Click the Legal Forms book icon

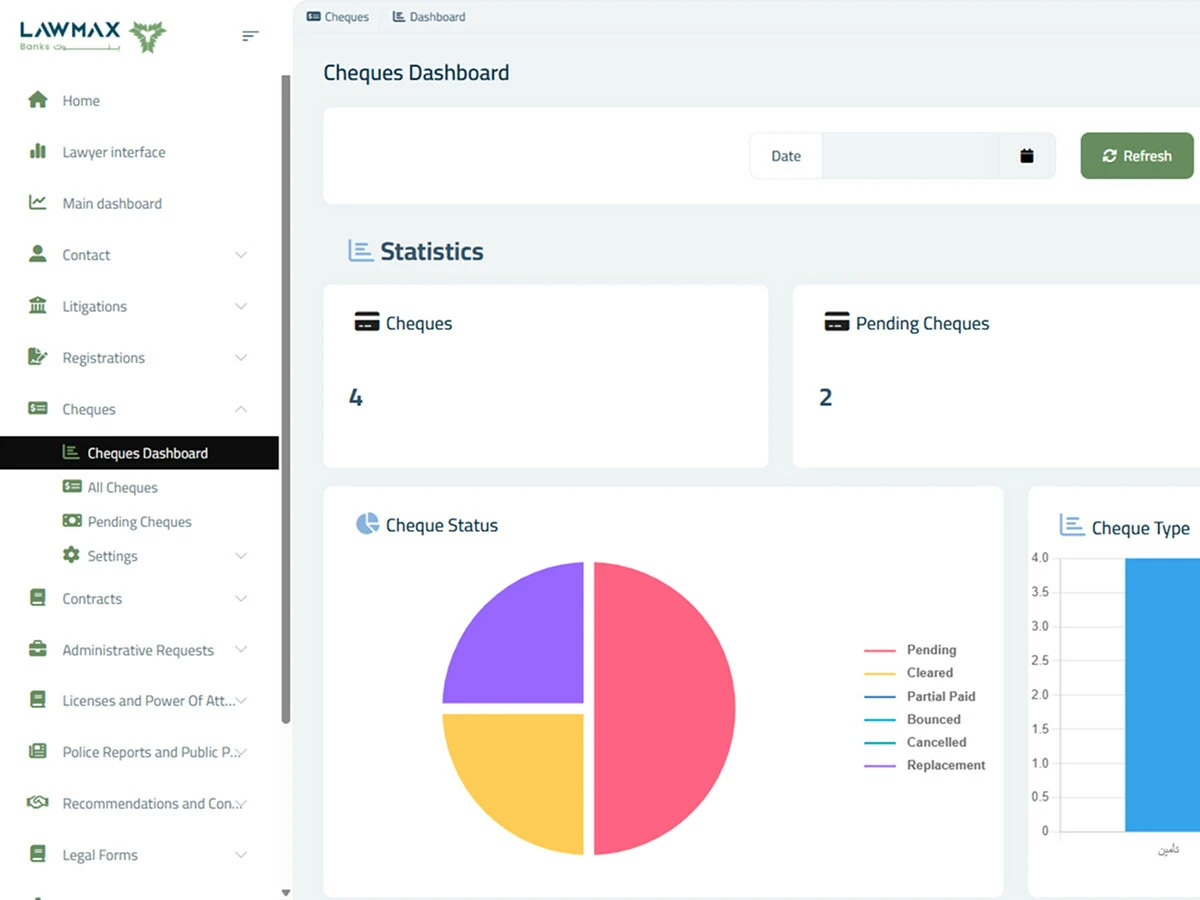coord(38,854)
